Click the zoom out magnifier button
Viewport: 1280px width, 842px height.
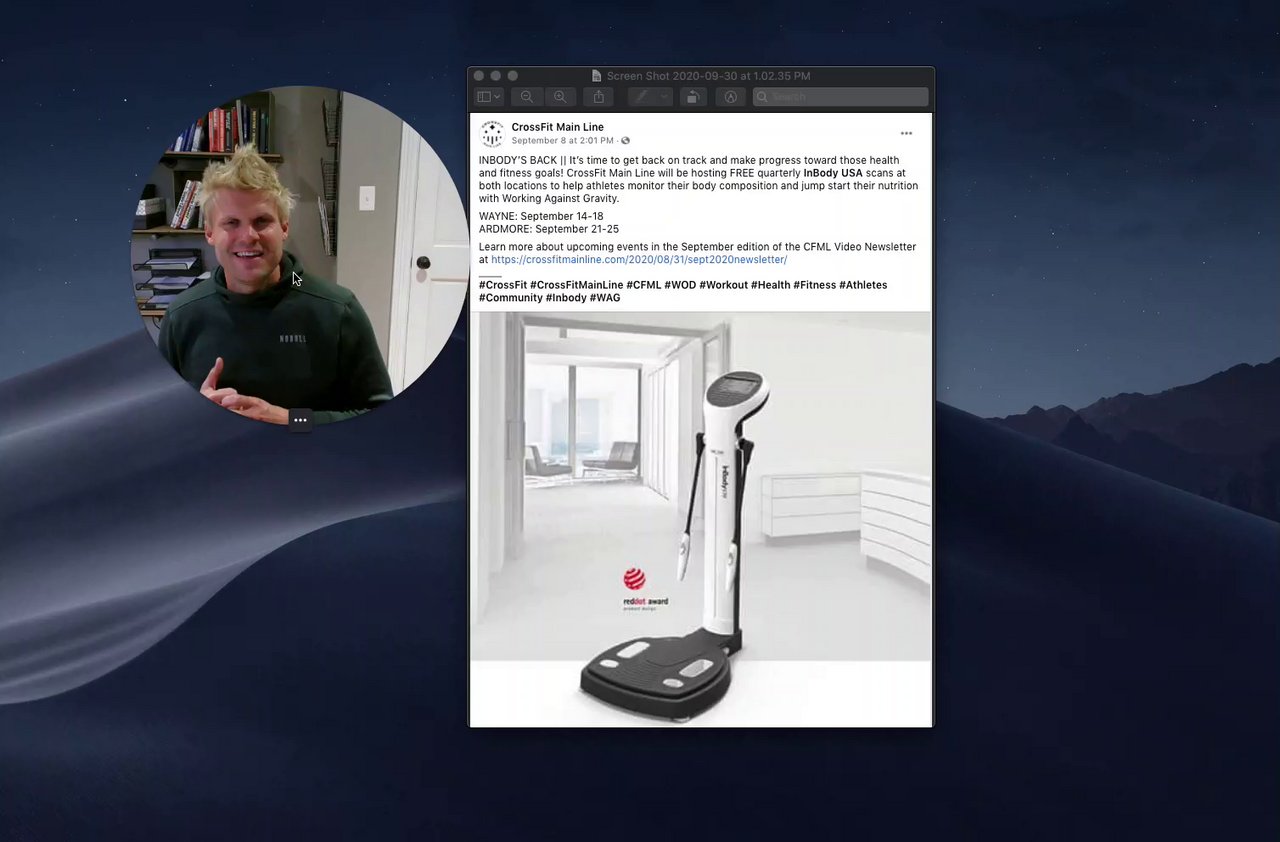click(527, 97)
